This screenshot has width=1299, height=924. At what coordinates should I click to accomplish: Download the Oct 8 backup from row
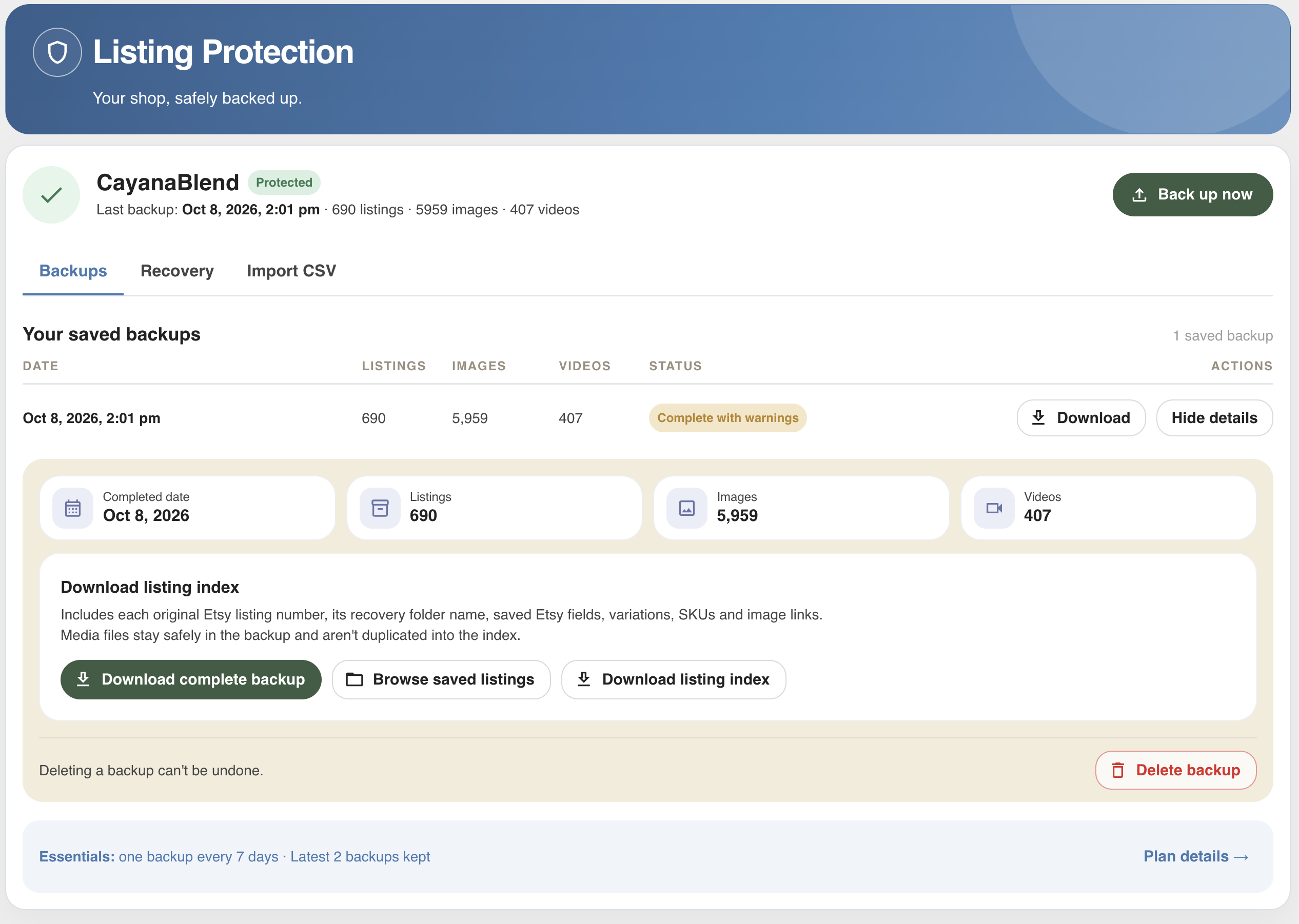pos(1081,418)
